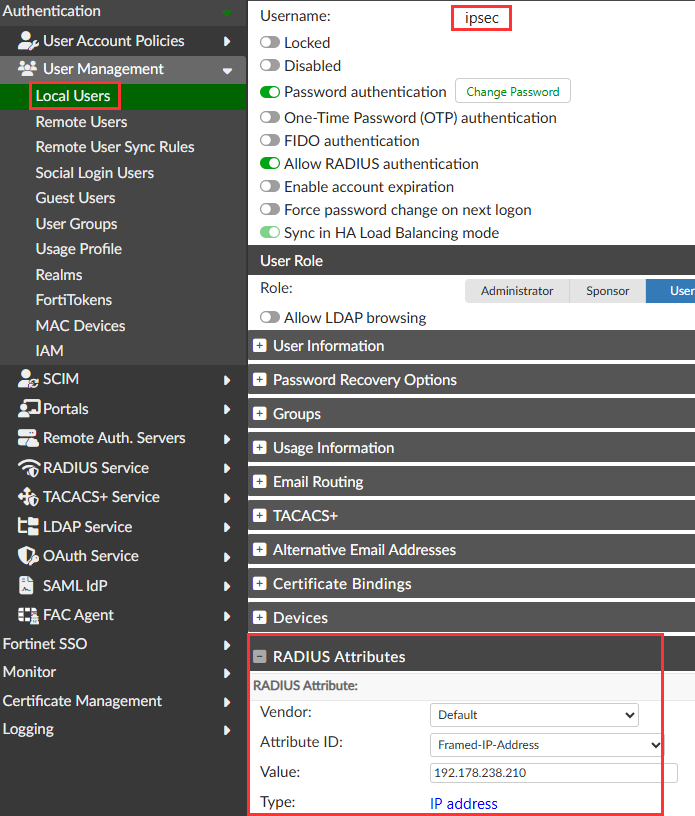Click the Remote Auth. Servers icon
The height and width of the screenshot is (816, 695).
coord(28,438)
